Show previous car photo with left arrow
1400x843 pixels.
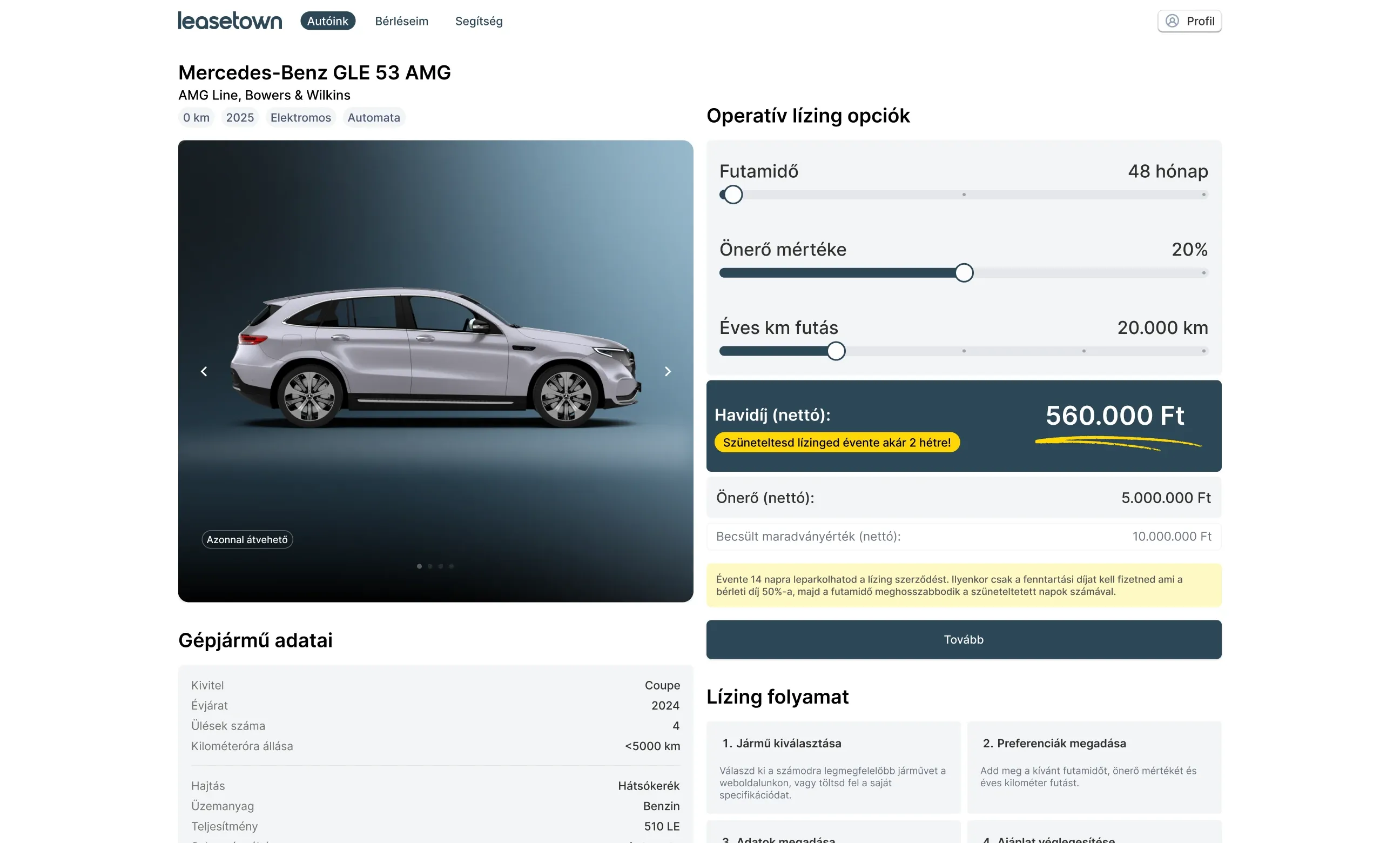pos(204,371)
